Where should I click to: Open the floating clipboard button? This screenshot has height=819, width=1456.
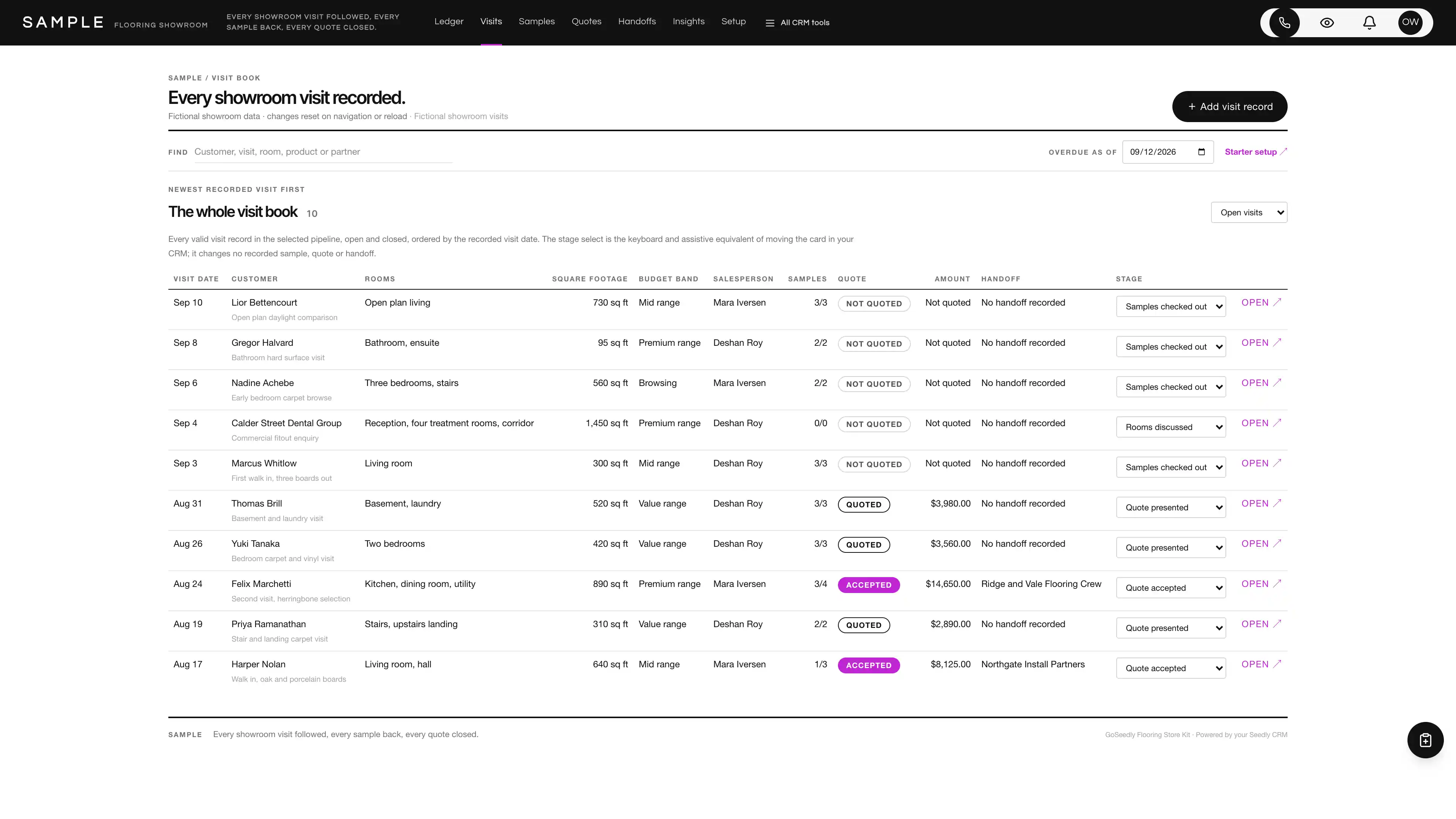pos(1425,740)
